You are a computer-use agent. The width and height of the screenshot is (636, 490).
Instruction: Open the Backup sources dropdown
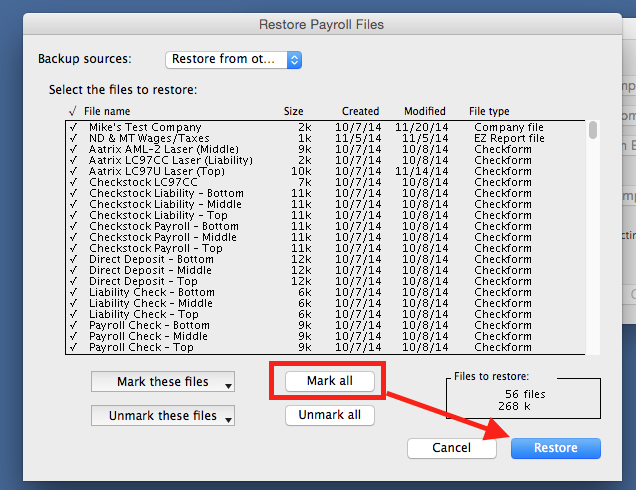click(x=232, y=59)
